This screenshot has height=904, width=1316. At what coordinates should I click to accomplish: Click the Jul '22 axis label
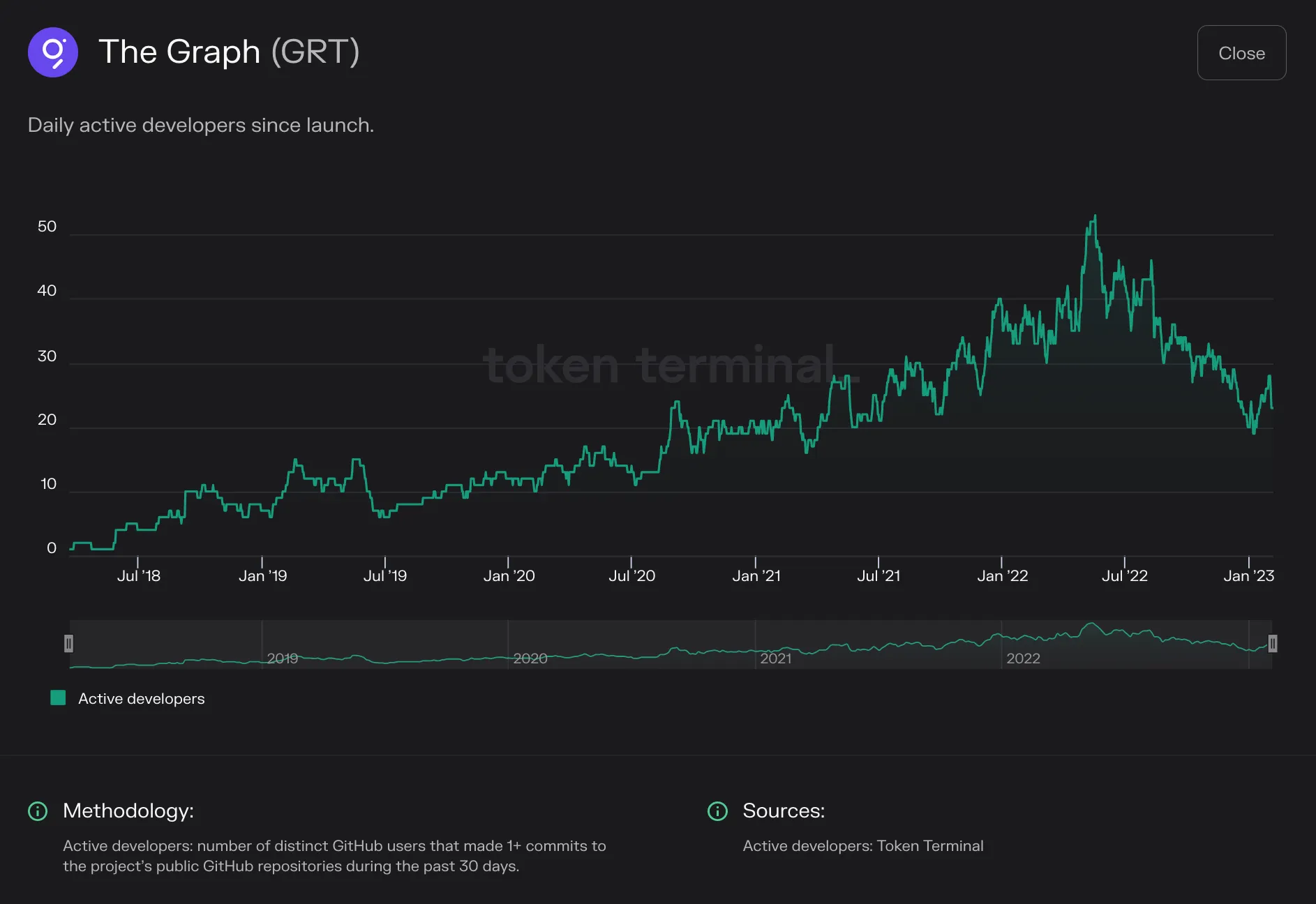pyautogui.click(x=1124, y=576)
